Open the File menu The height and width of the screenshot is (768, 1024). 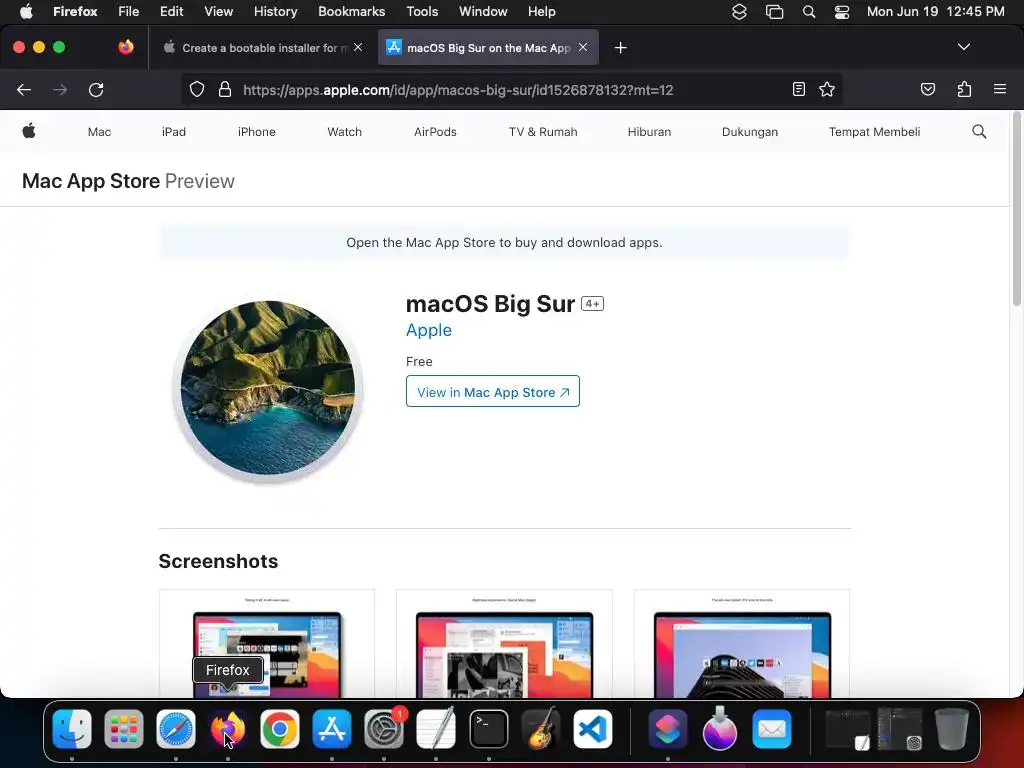[x=128, y=12]
